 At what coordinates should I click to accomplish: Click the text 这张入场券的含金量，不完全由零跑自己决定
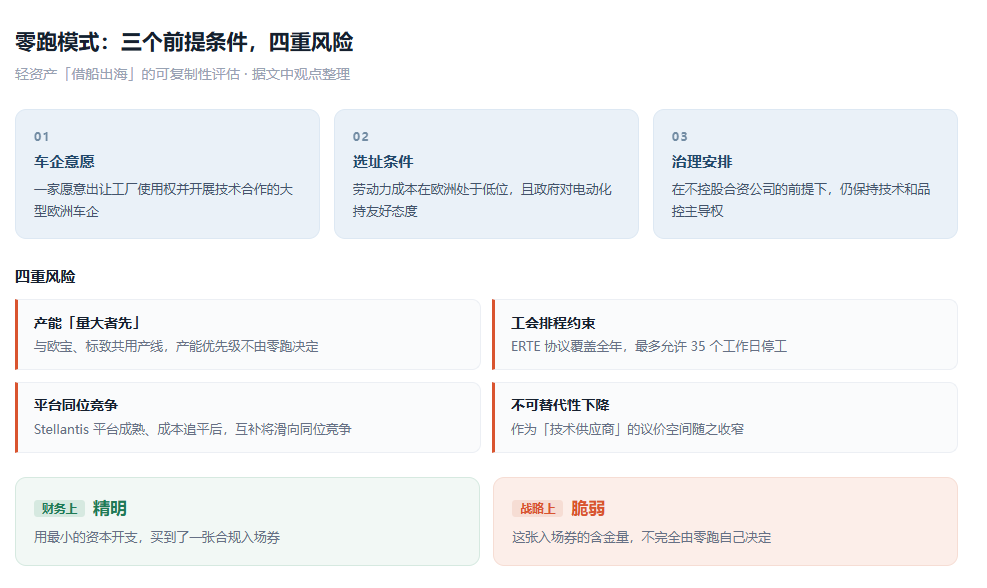click(641, 538)
